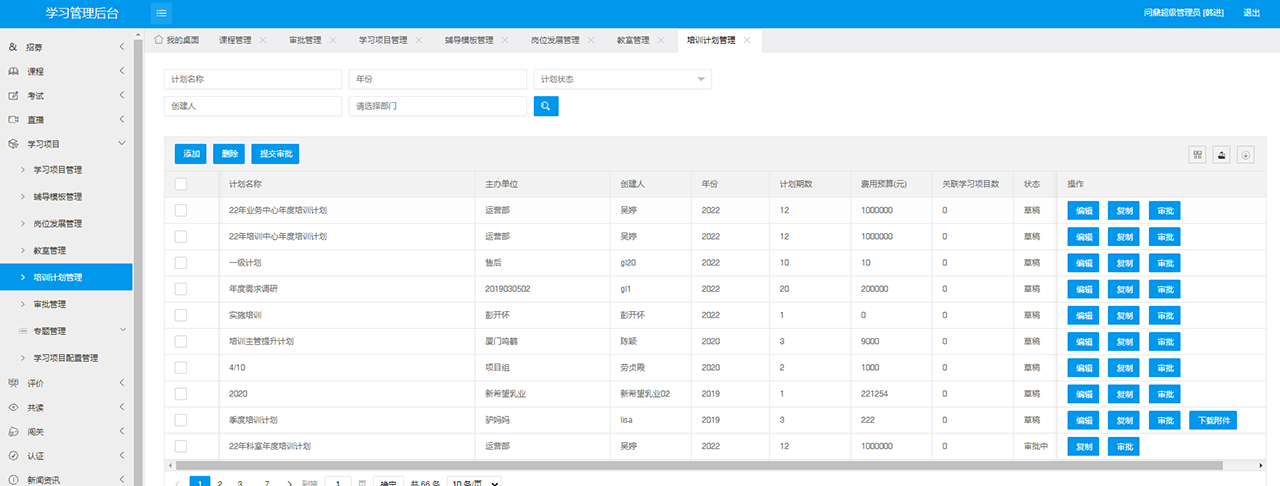Click the print icon above the table
This screenshot has width=1280, height=486.
[x=1221, y=155]
